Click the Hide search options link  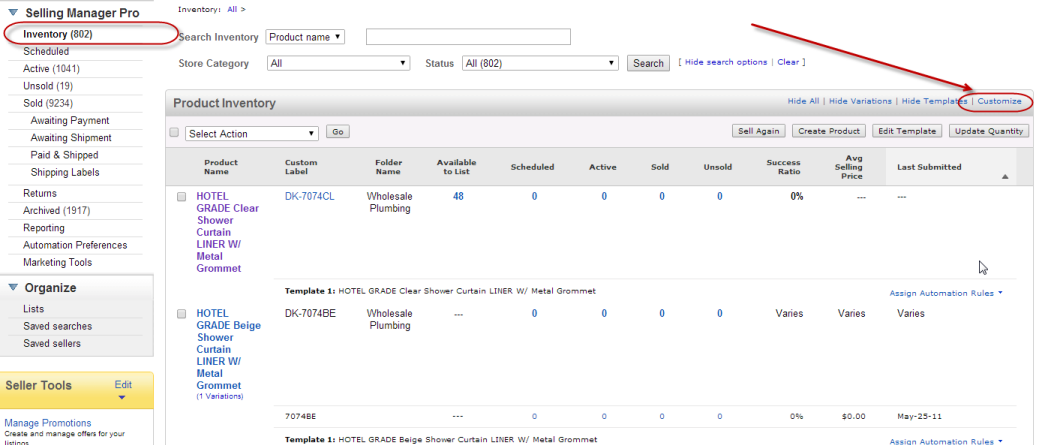pos(726,62)
